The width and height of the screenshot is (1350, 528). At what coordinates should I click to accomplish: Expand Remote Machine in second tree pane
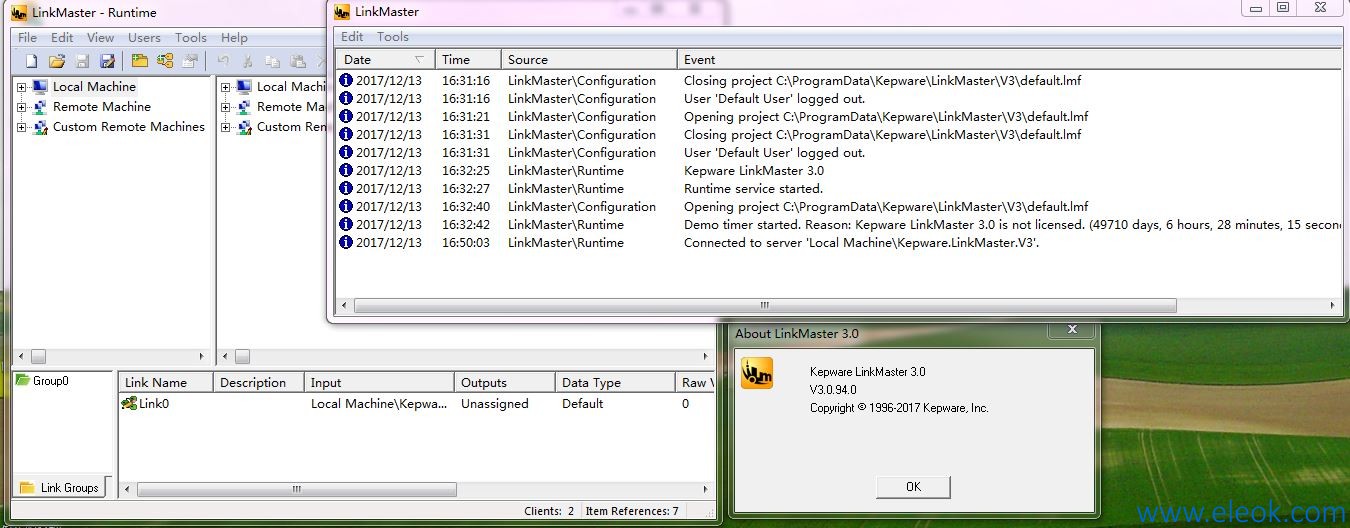tap(226, 107)
